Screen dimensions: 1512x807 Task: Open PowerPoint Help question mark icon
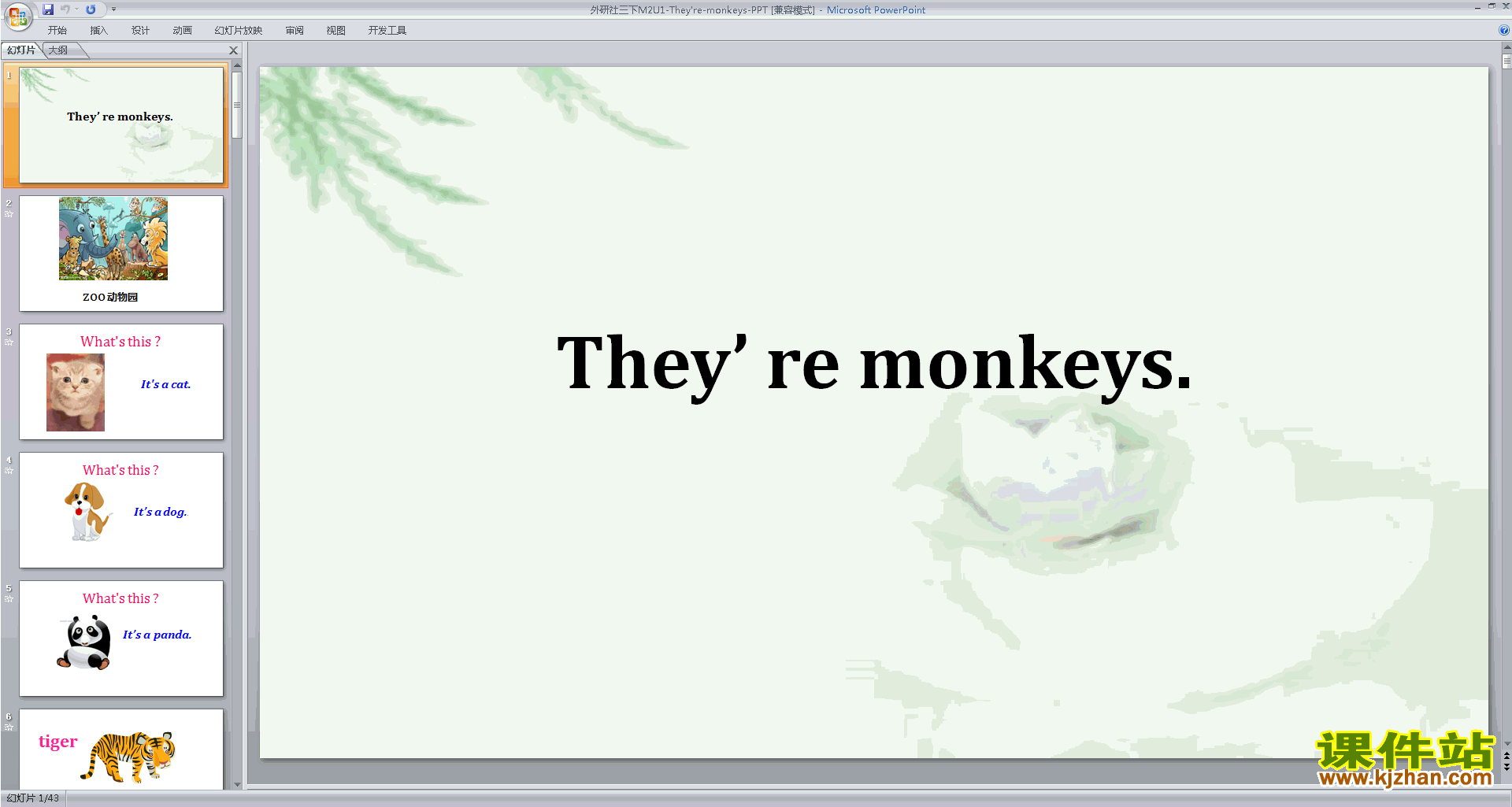pos(1503,31)
